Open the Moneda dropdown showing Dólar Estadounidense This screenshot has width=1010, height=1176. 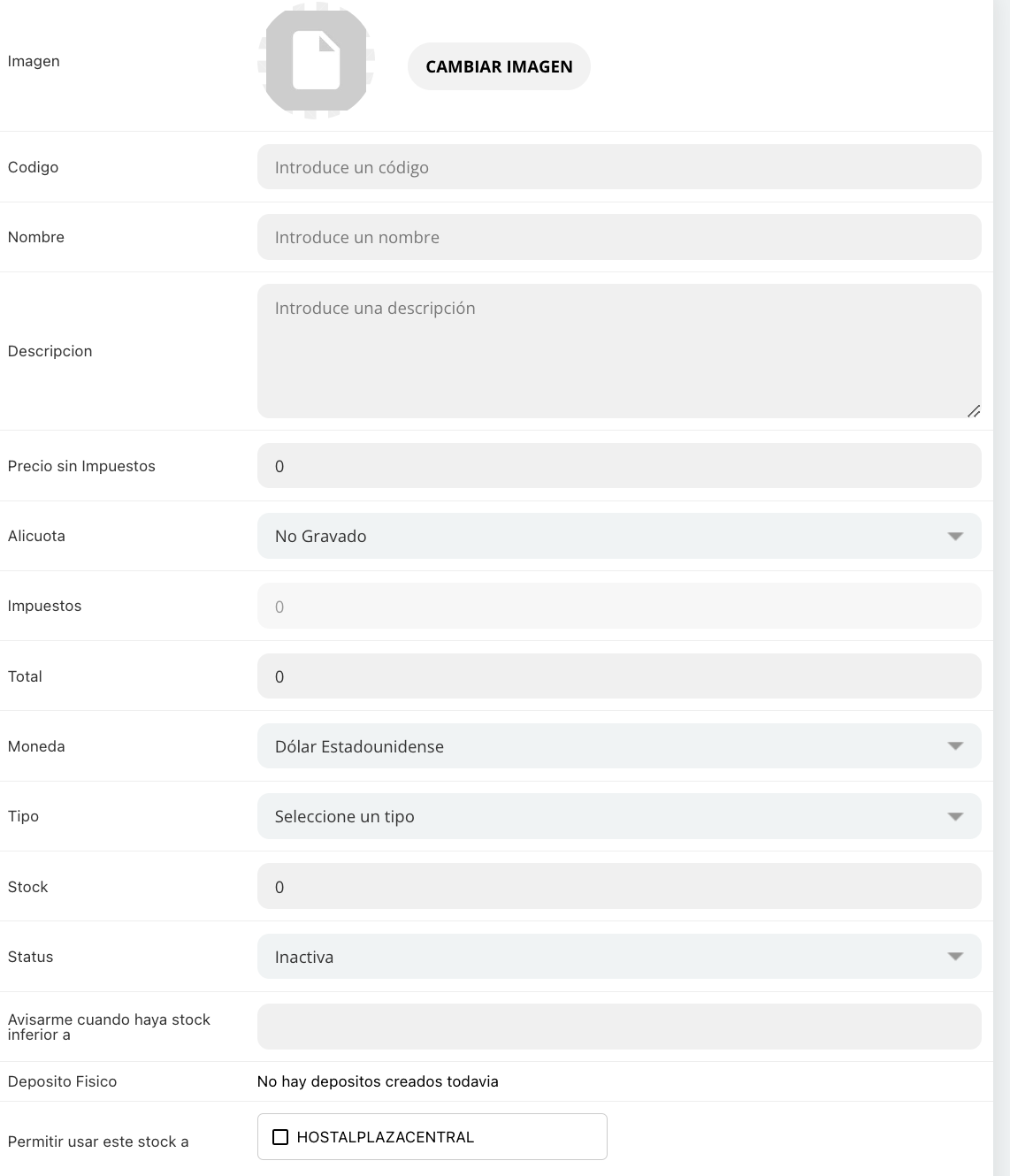click(601, 746)
